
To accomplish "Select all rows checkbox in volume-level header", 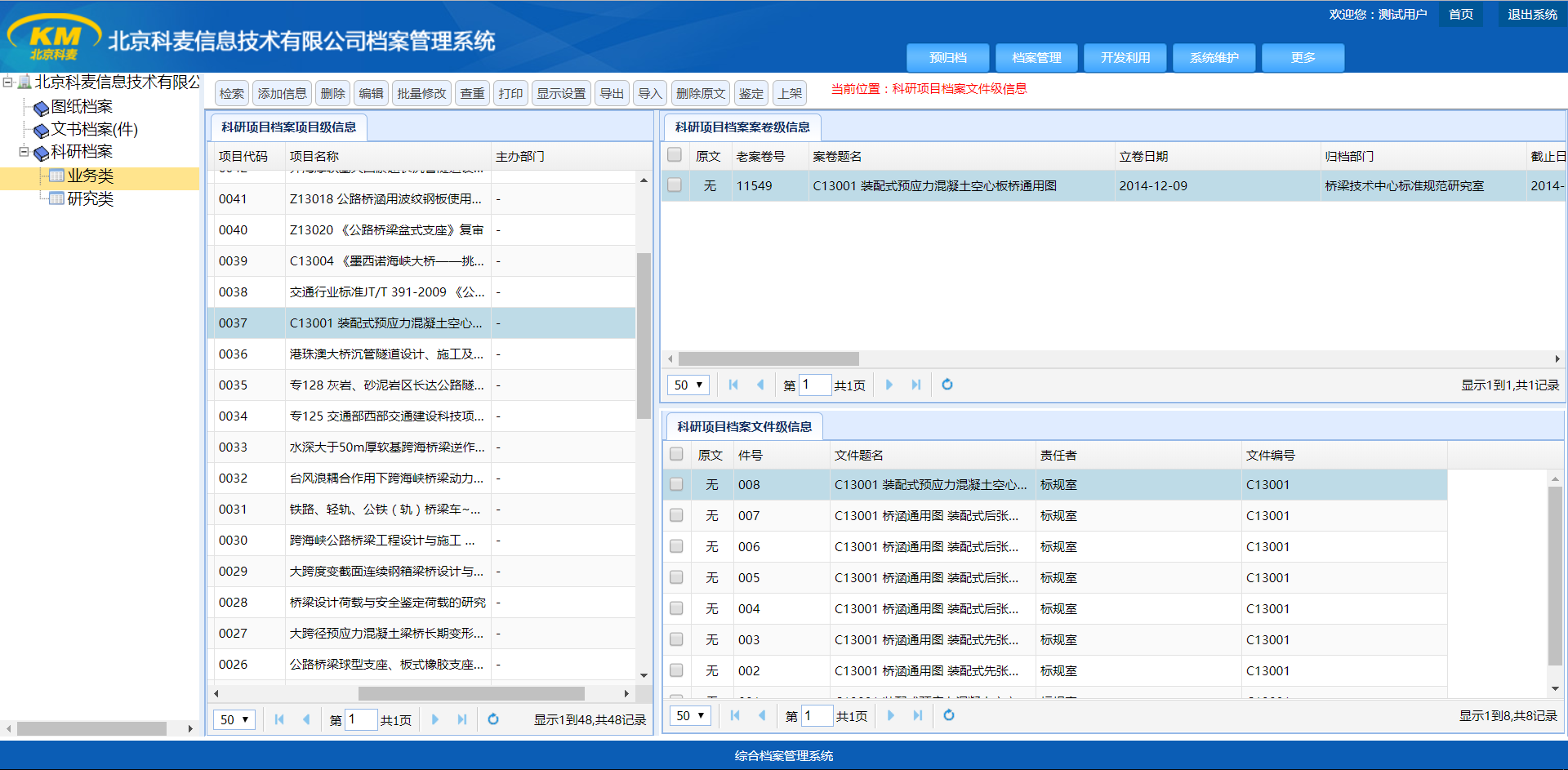I will coord(675,154).
